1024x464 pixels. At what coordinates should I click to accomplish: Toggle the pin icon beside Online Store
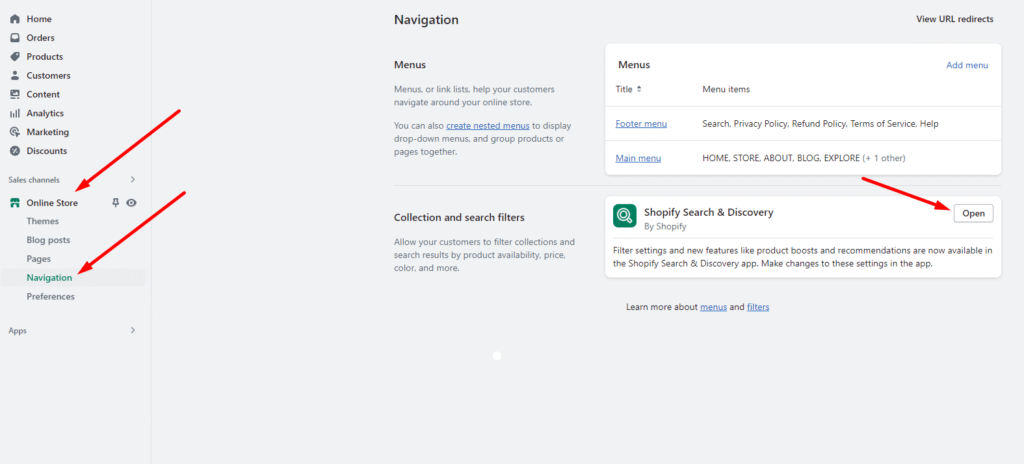coord(116,203)
